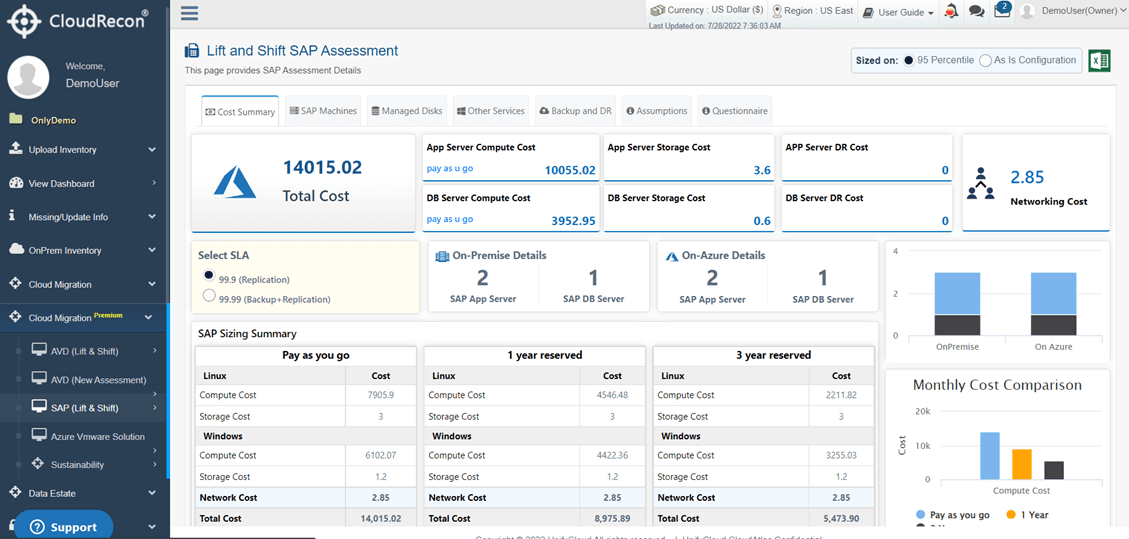Click the Azure Vmware Solution monitor icon

[40, 436]
